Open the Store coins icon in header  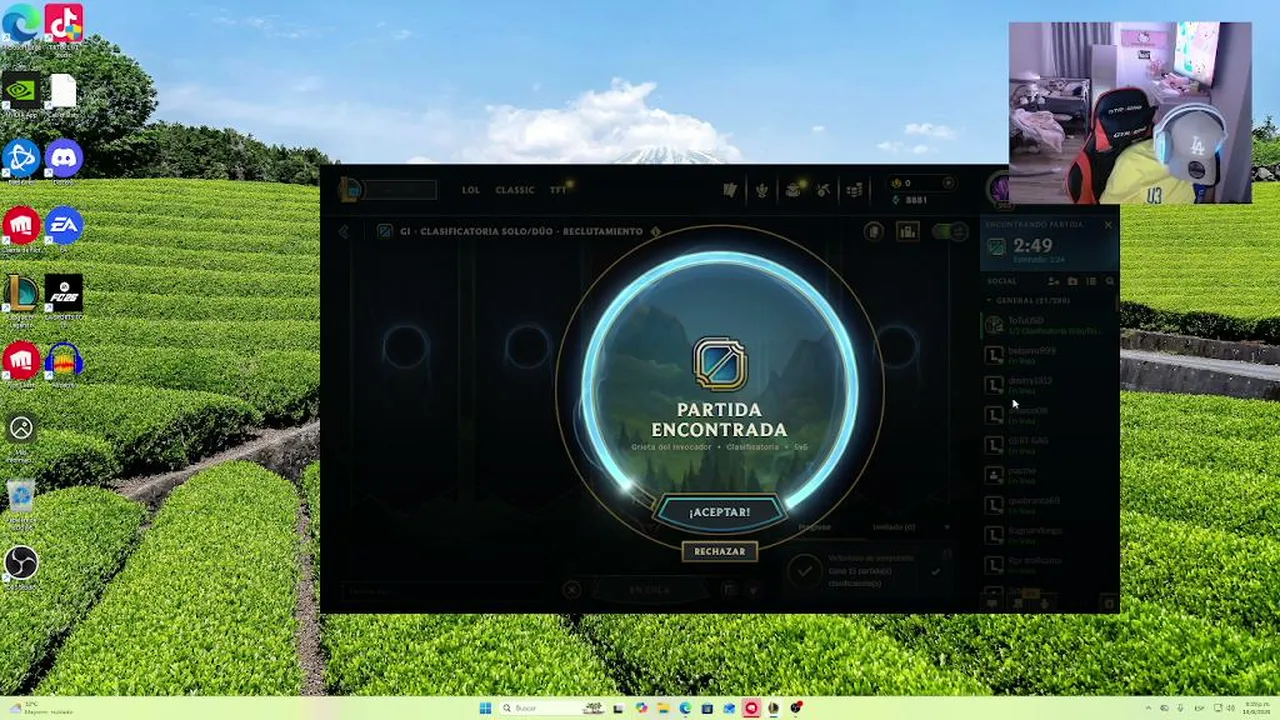coord(854,190)
